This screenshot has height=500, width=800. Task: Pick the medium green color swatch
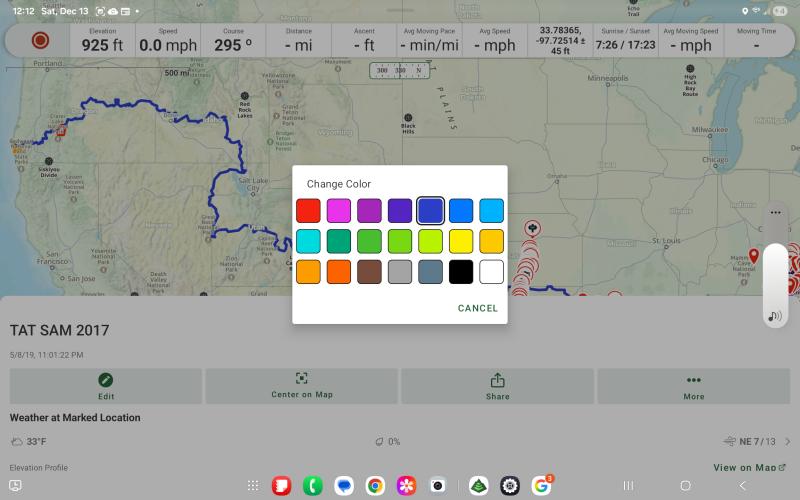tap(369, 241)
